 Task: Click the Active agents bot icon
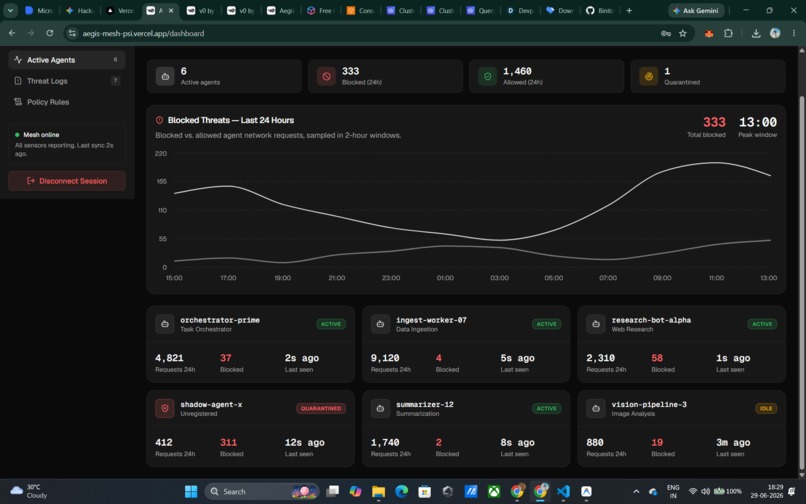pos(165,76)
